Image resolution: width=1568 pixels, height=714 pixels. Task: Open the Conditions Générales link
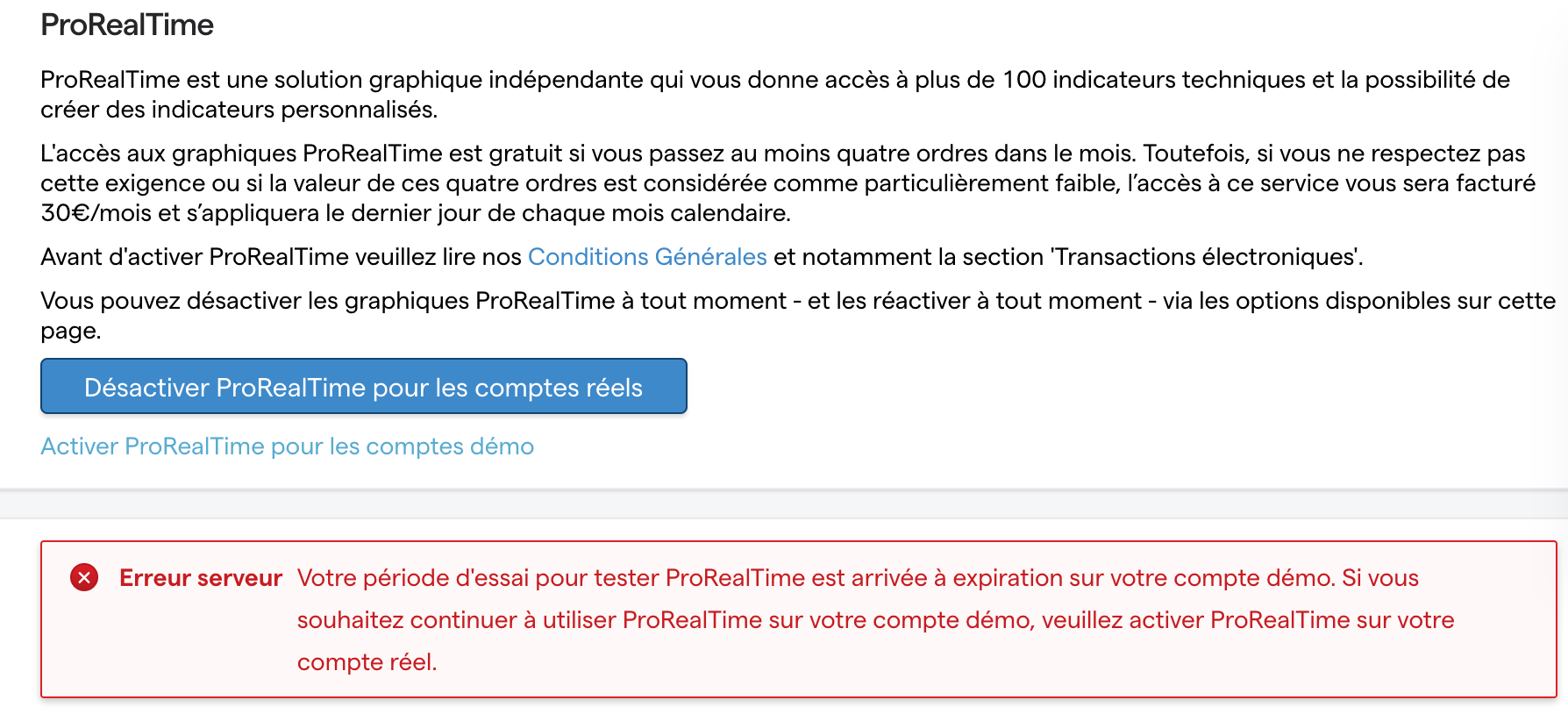tap(647, 257)
